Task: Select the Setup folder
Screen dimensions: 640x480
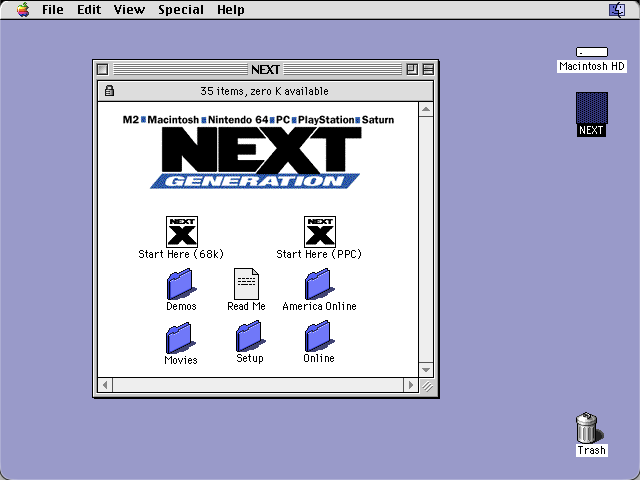Action: click(250, 336)
